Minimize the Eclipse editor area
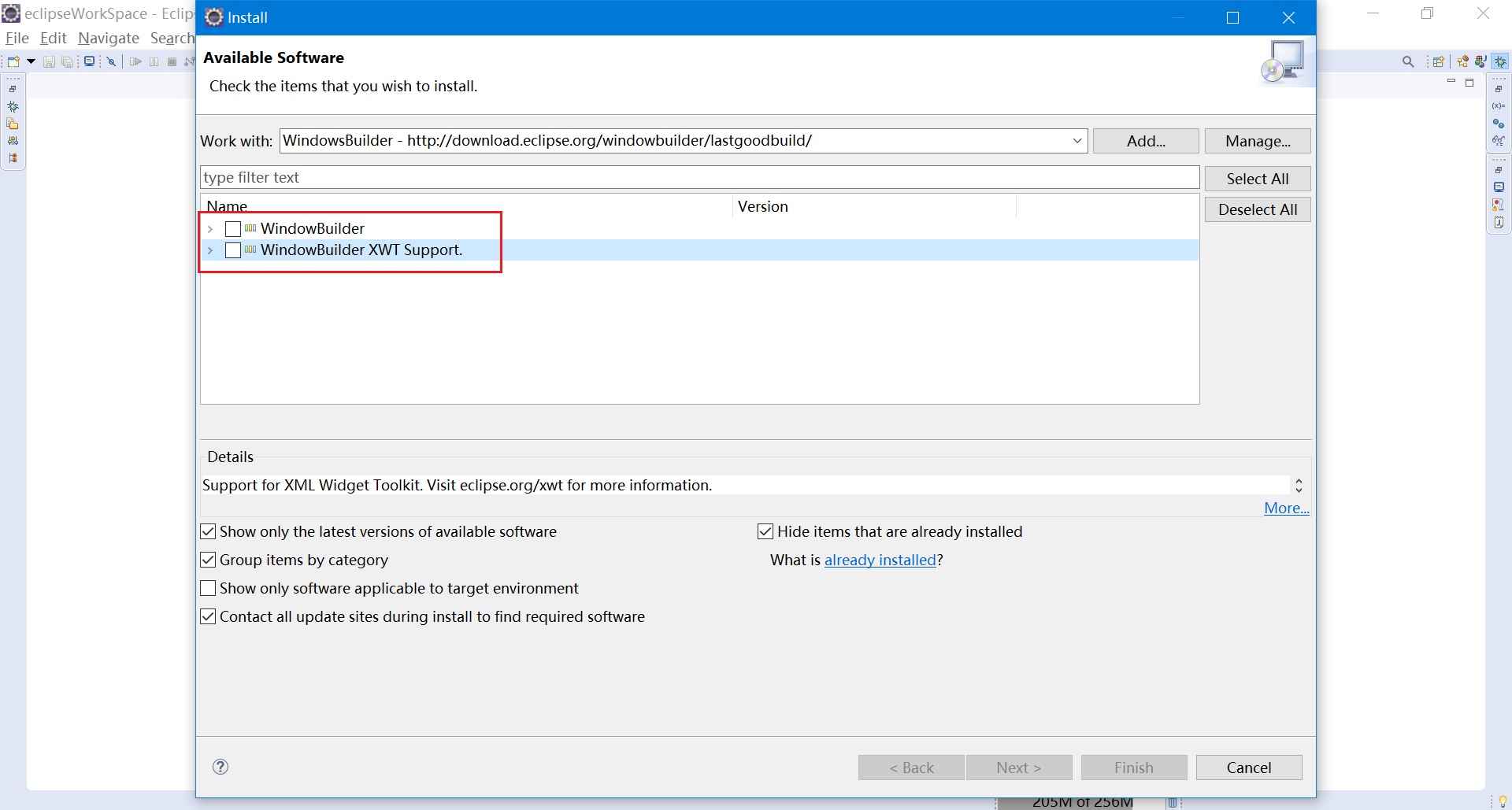 1451,82
